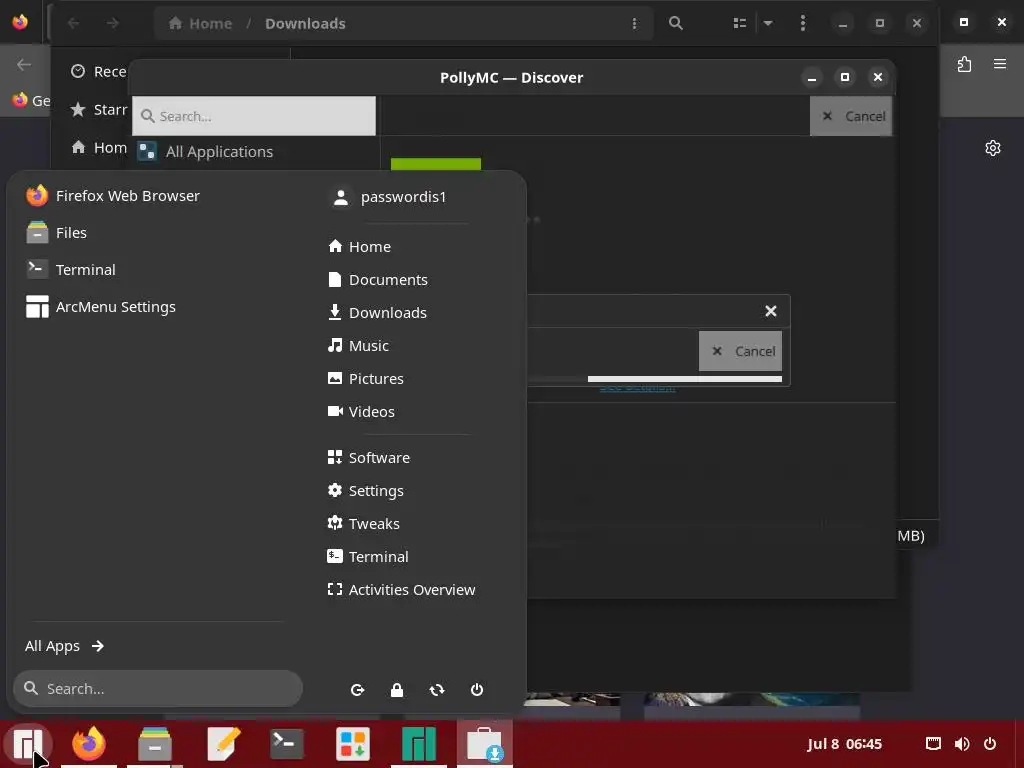Launch Files from ArcMenu pinned list

click(x=56, y=232)
